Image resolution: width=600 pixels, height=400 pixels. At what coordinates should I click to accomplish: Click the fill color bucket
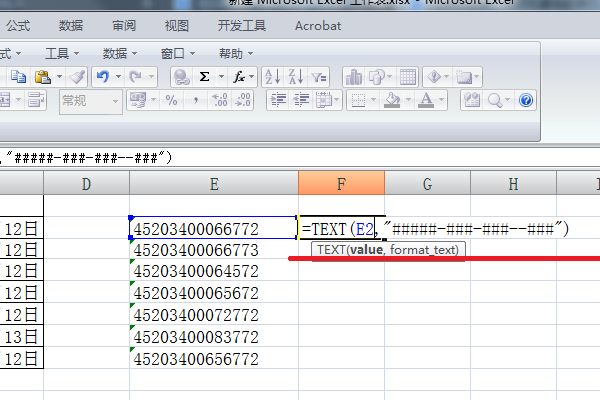click(x=392, y=100)
